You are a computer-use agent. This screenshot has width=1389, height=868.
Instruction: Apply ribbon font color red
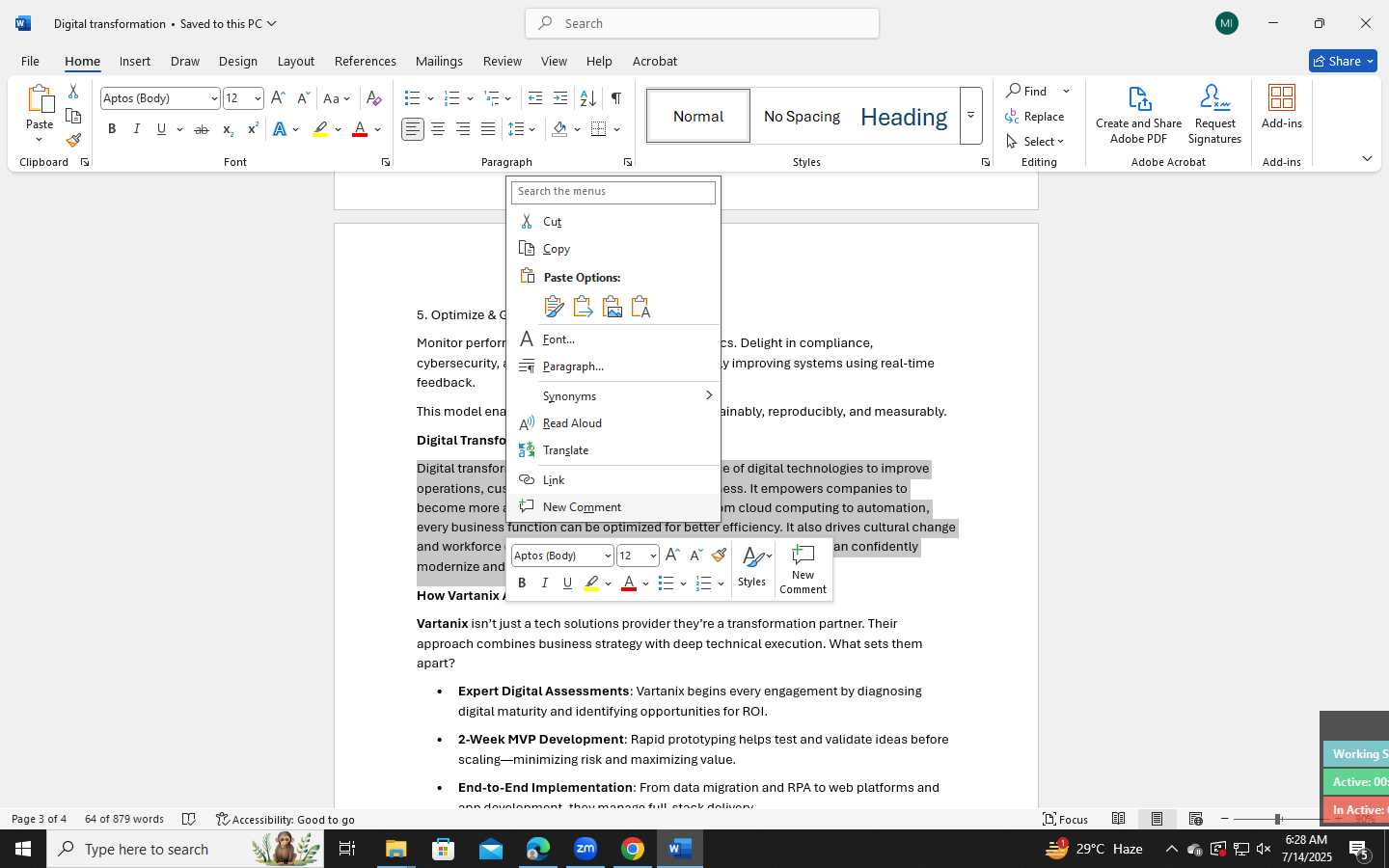tap(360, 129)
